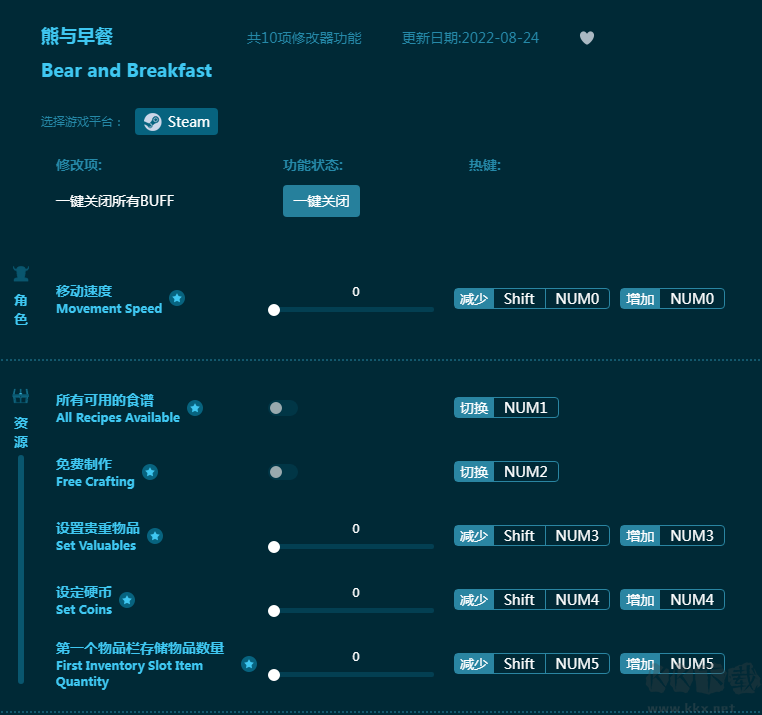Select the resources section icon in sidebar
Image resolution: width=762 pixels, height=715 pixels.
tap(21, 397)
